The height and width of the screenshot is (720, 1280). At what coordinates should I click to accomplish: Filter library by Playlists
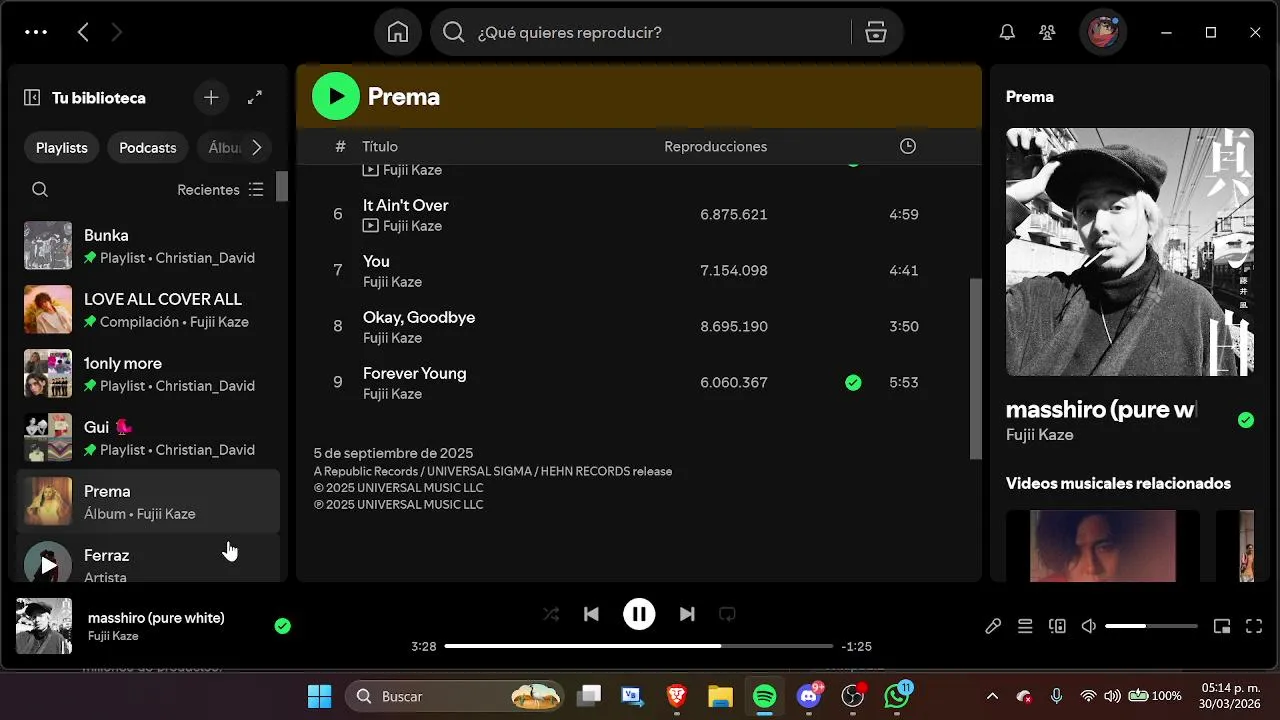[62, 147]
